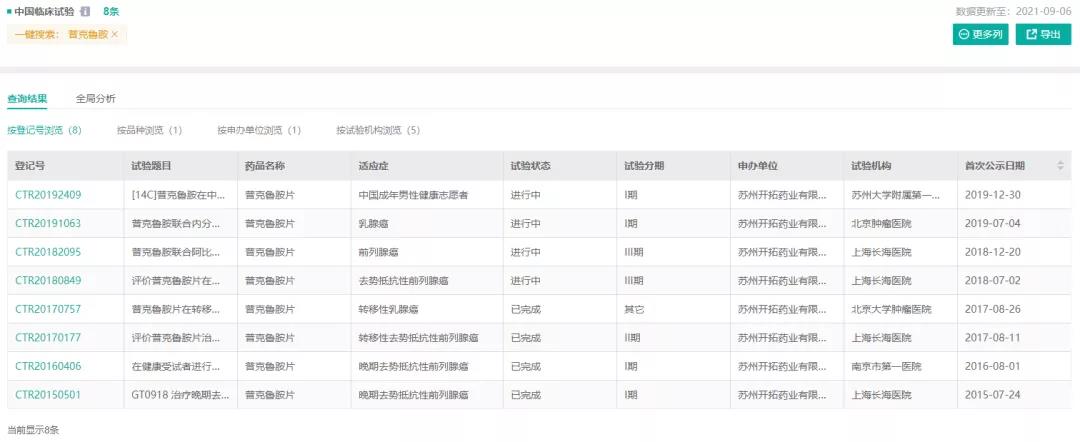Click the date 2015-07-24

click(993, 395)
